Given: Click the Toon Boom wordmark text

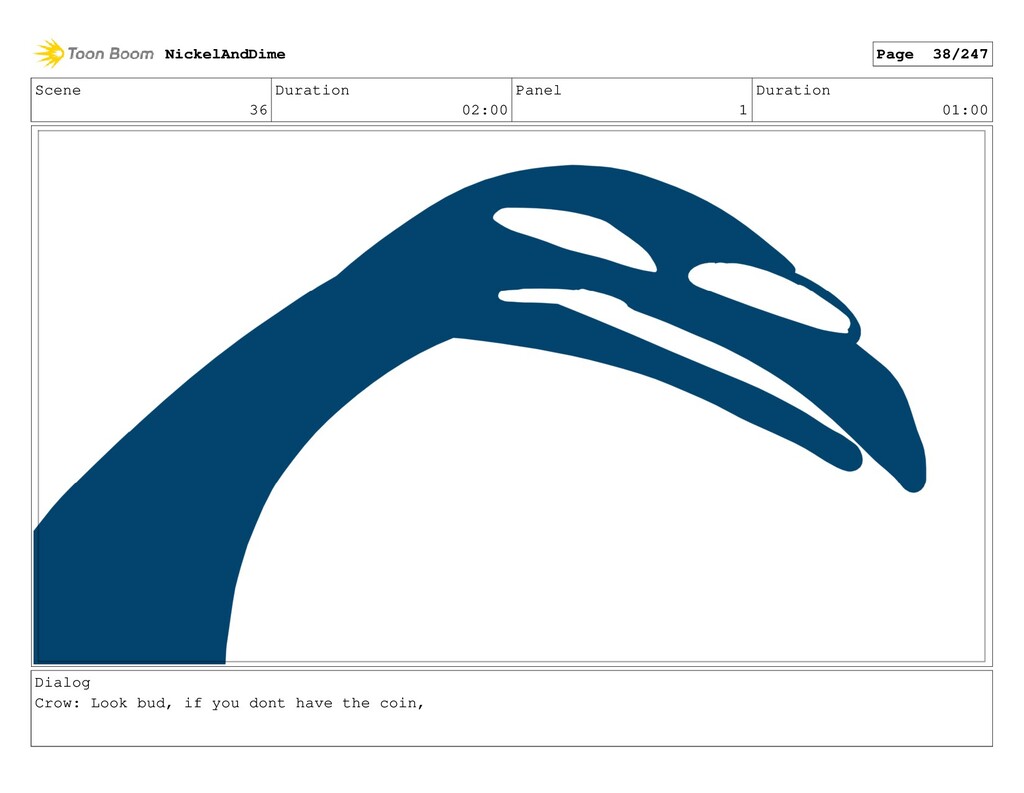Looking at the screenshot, I should pyautogui.click(x=110, y=54).
